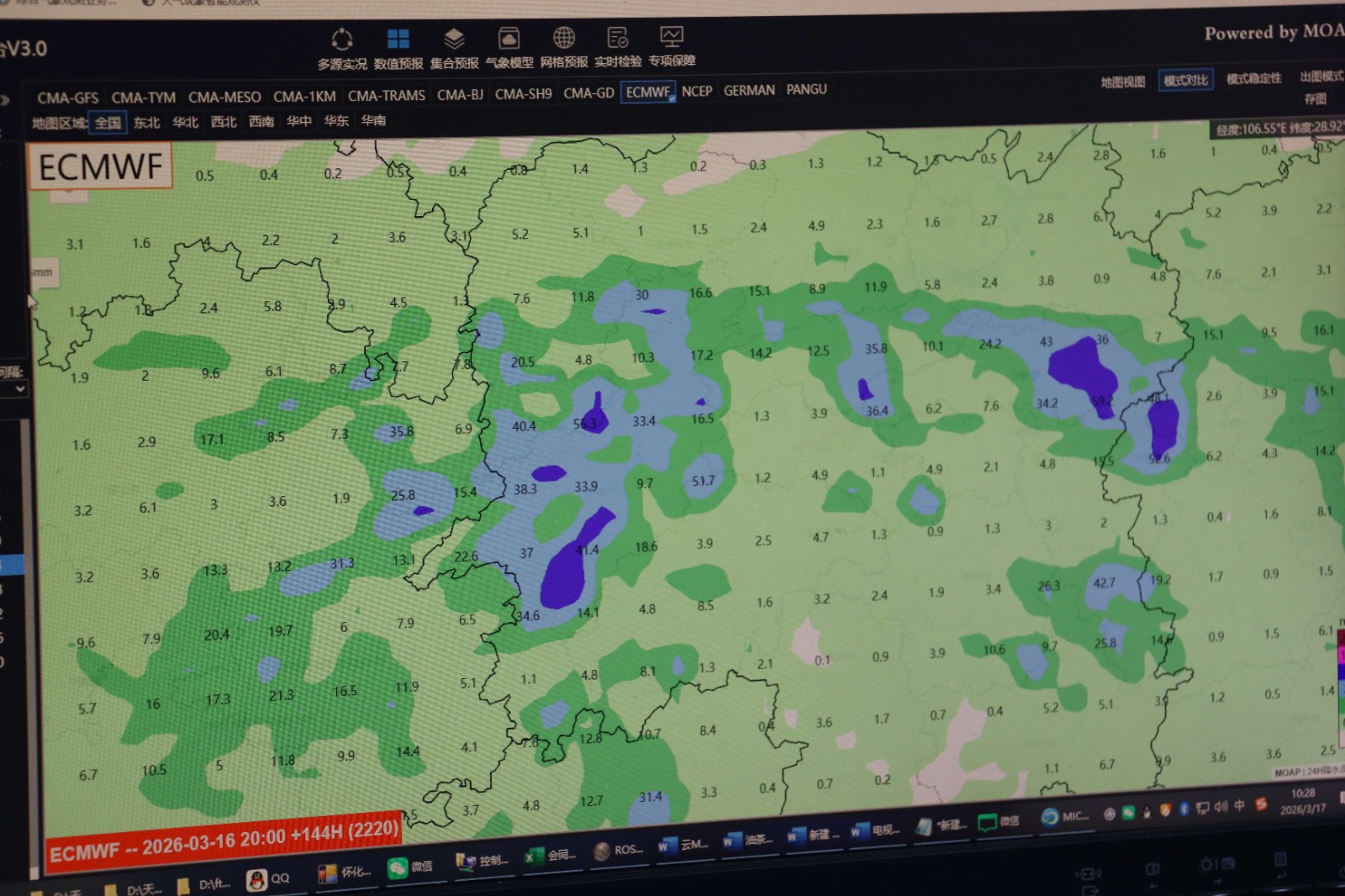Click the 气象模型 cloud icon
This screenshot has height=896, width=1345.
[x=509, y=39]
